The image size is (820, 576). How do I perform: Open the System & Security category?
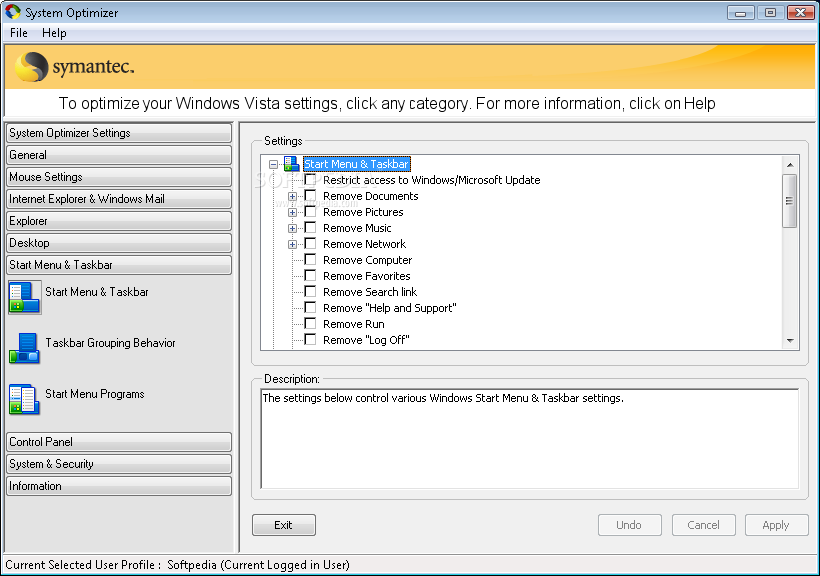click(x=119, y=464)
